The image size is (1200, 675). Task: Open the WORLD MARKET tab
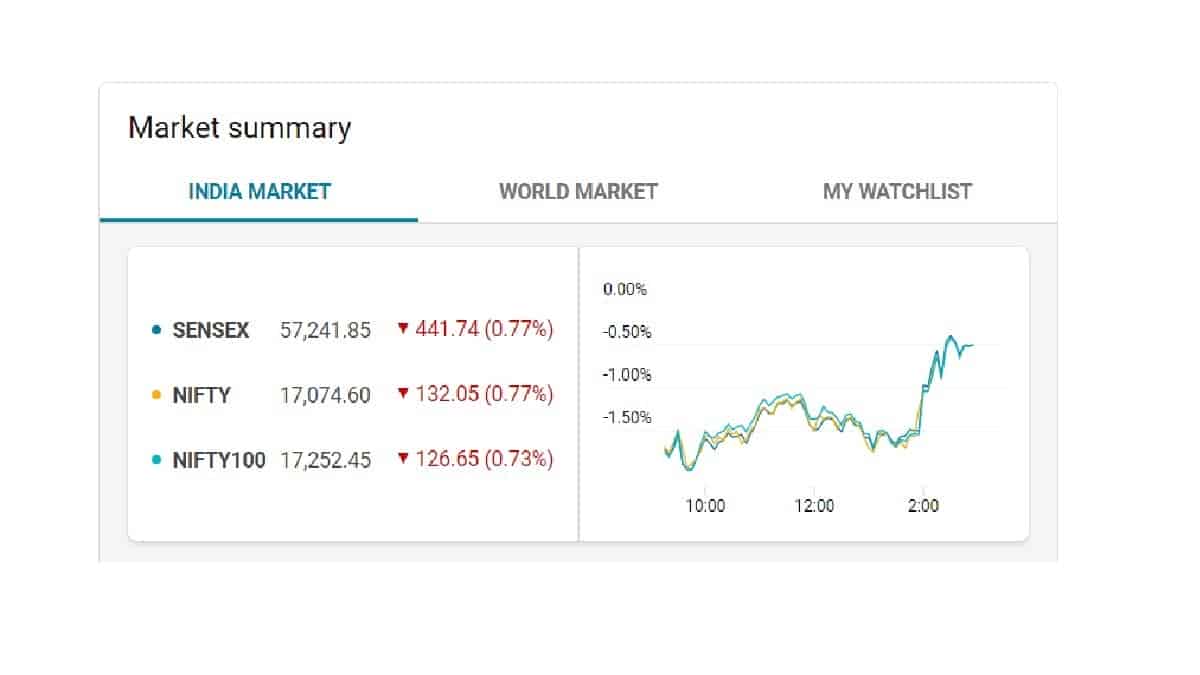tap(578, 191)
